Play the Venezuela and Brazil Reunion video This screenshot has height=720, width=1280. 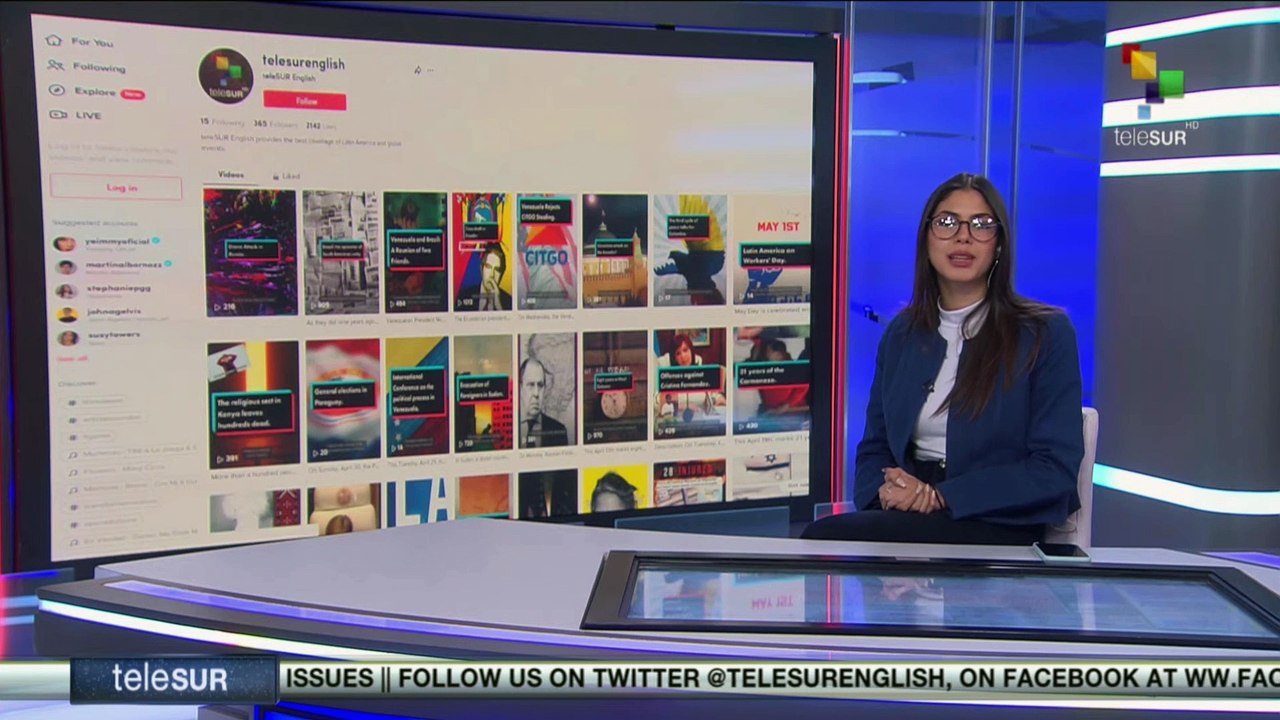click(x=415, y=252)
